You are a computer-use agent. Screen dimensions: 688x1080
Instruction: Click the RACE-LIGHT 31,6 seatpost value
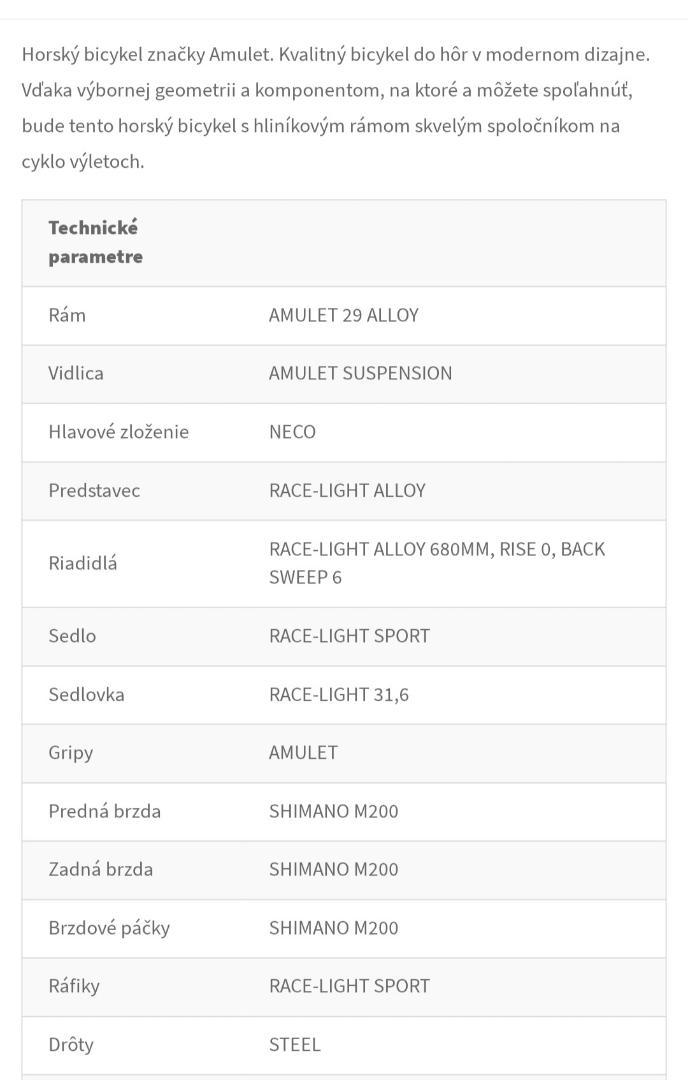pyautogui.click(x=338, y=694)
